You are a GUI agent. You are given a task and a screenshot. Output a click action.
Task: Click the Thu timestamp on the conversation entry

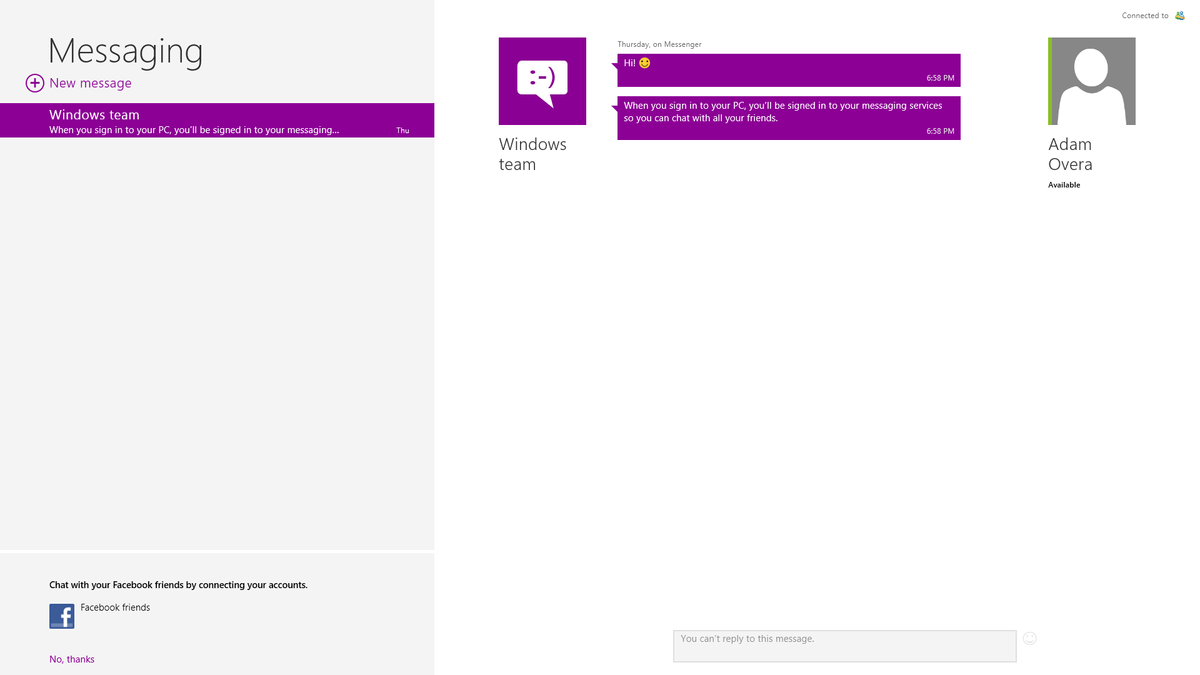coord(403,130)
